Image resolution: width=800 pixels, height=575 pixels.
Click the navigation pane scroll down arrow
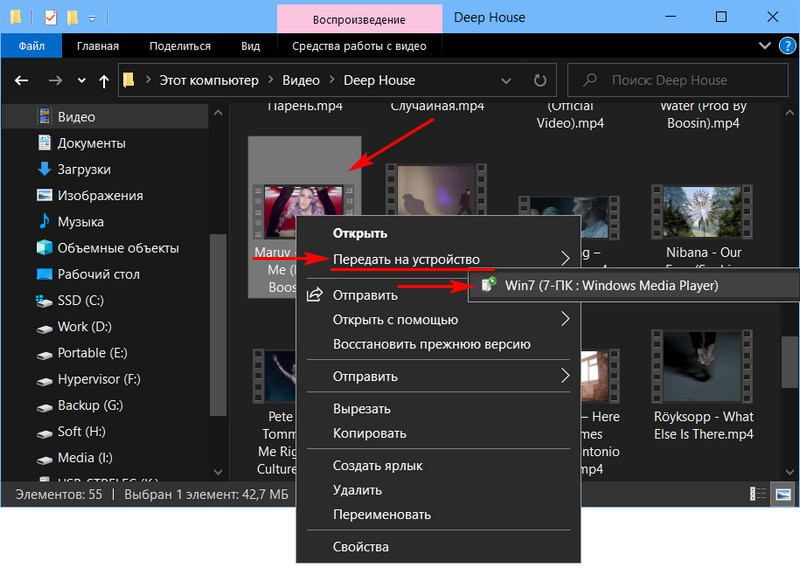[x=218, y=471]
